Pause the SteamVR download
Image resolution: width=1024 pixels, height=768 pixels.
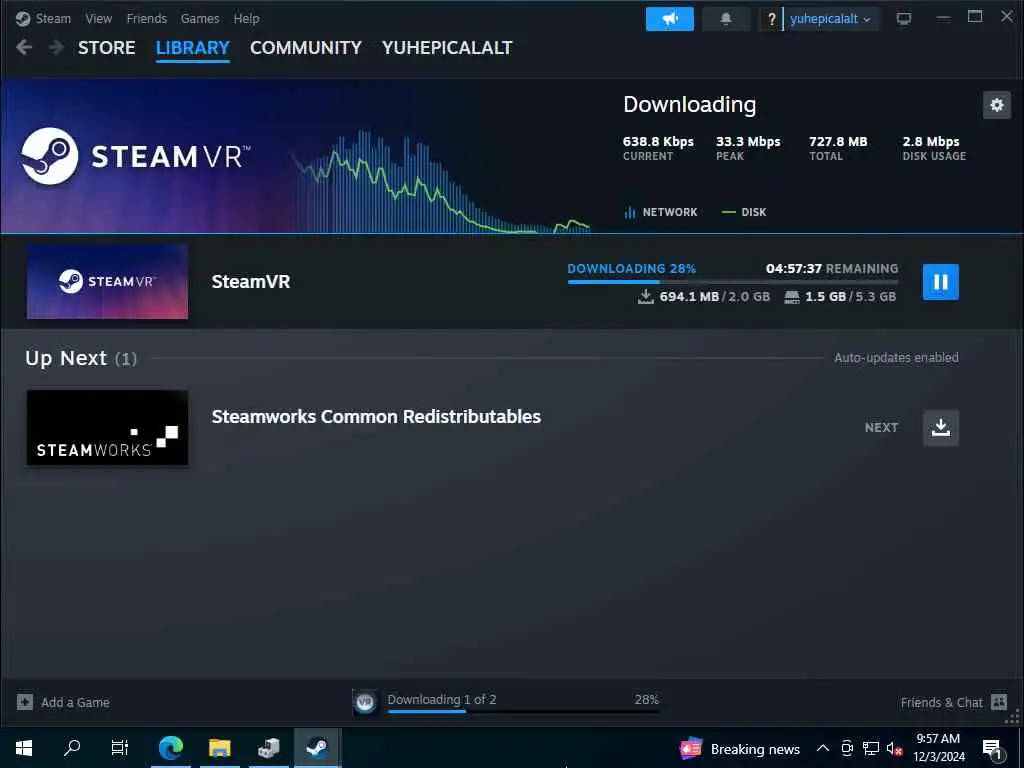point(940,281)
